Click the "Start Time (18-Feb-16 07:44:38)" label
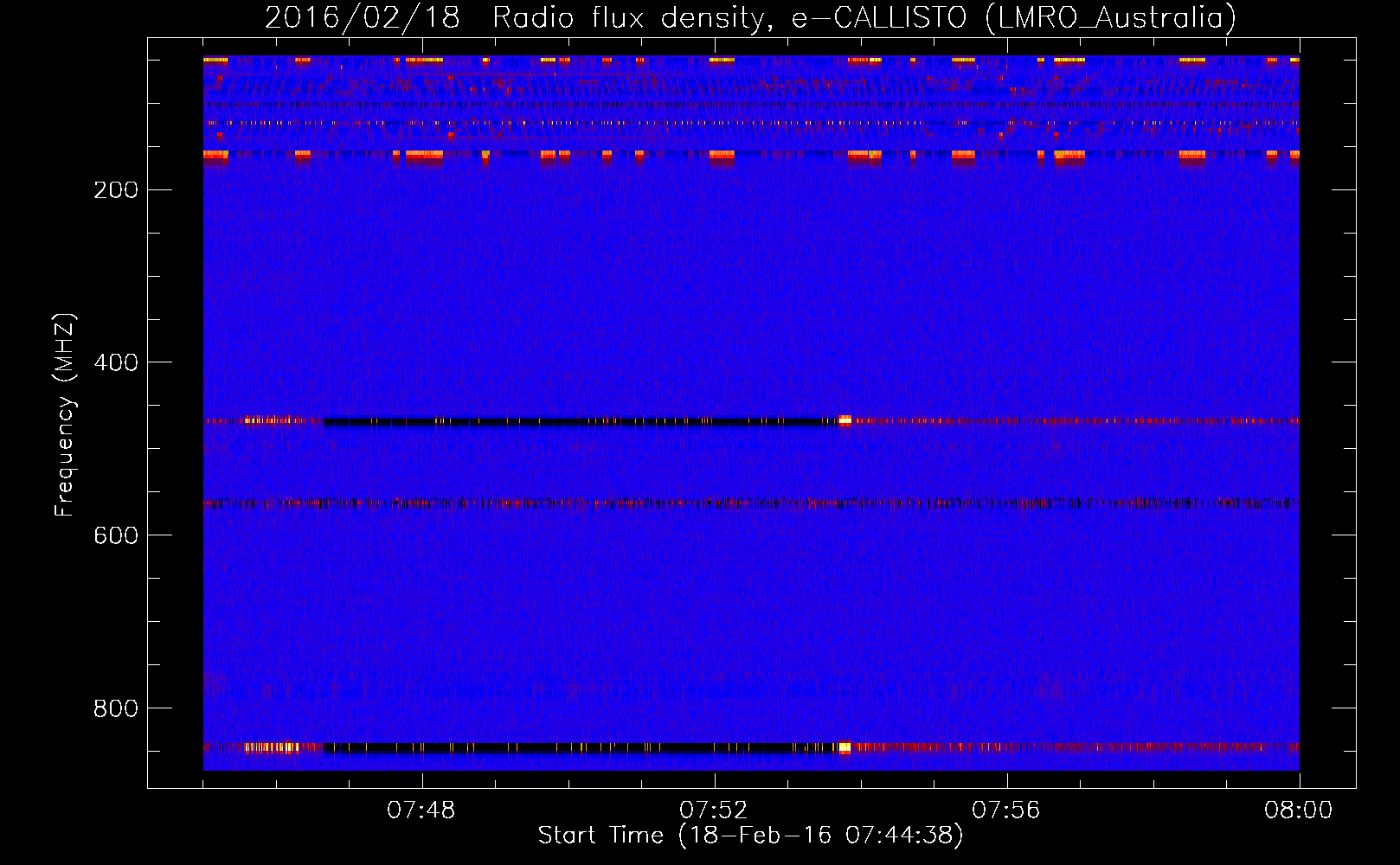 (750, 836)
